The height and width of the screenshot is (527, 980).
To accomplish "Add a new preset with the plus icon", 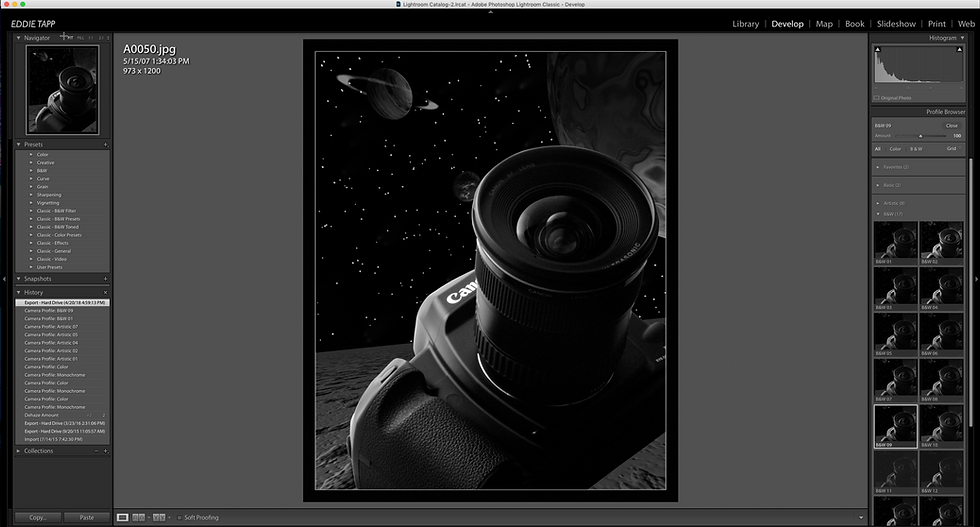I will pos(105,144).
